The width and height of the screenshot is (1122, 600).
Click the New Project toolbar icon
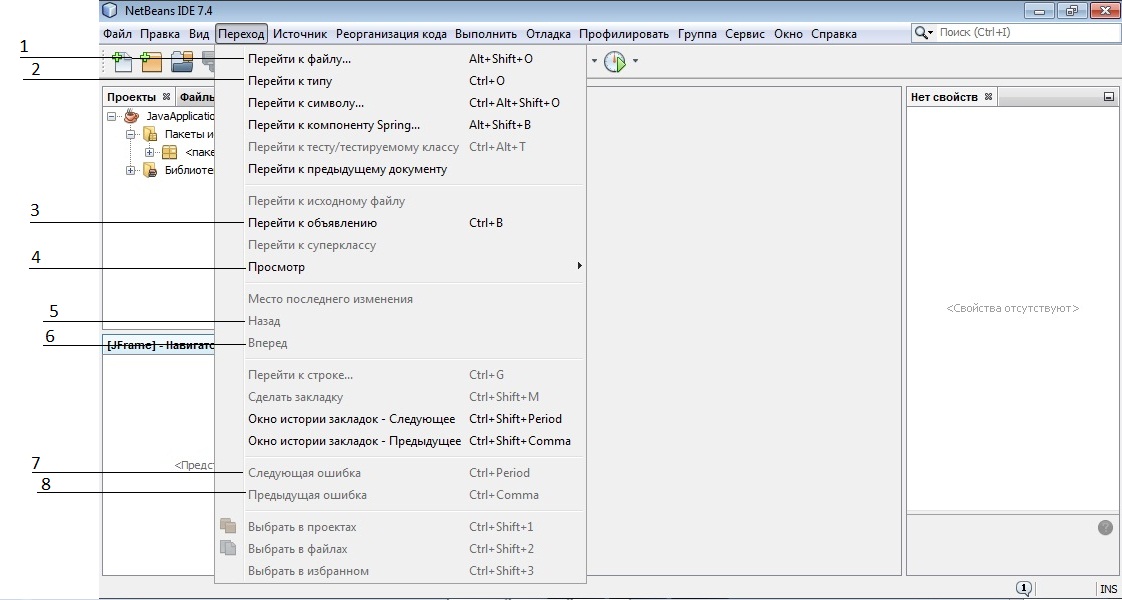(150, 62)
